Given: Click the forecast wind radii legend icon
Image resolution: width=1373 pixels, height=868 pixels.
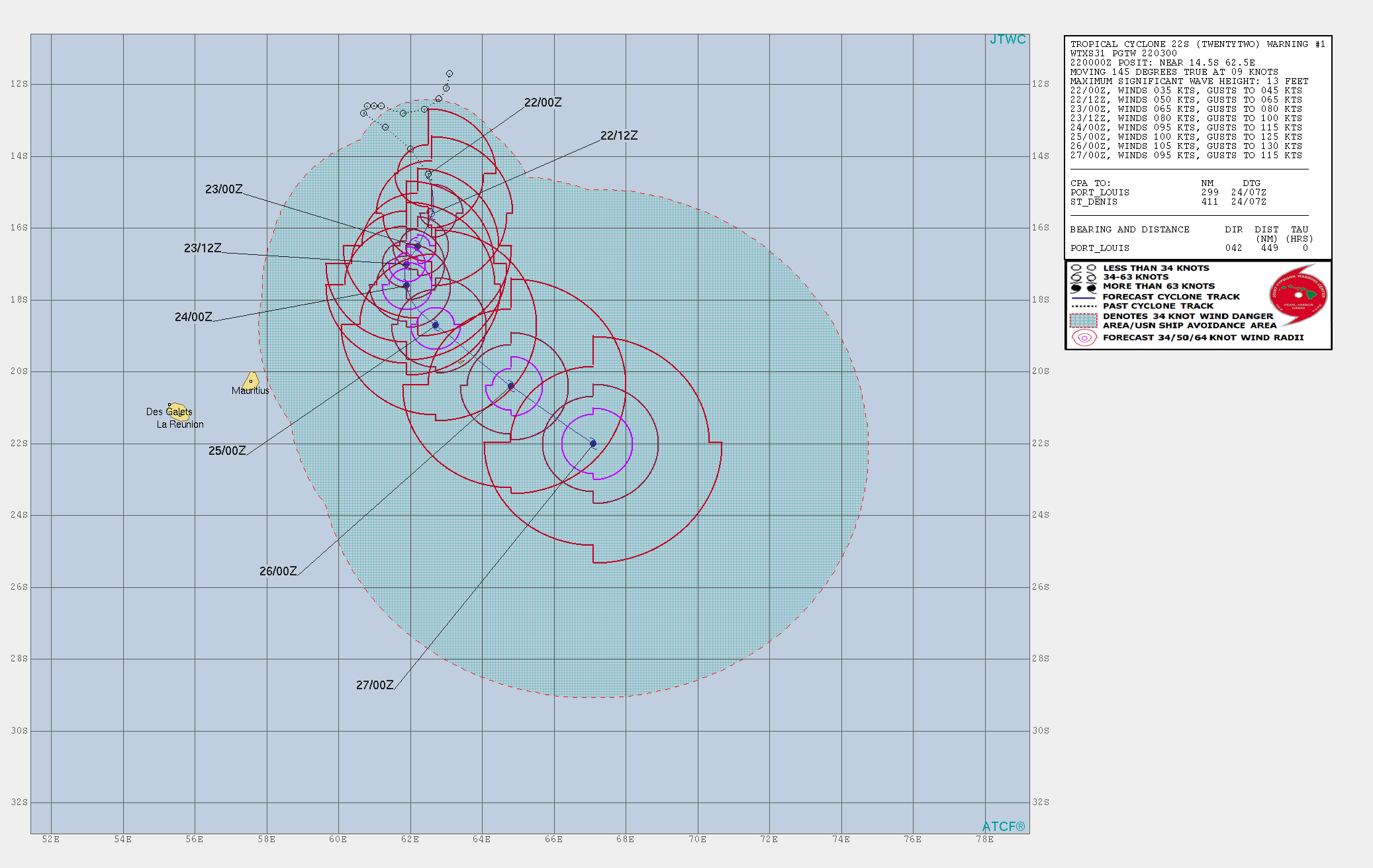Looking at the screenshot, I should point(1084,338).
